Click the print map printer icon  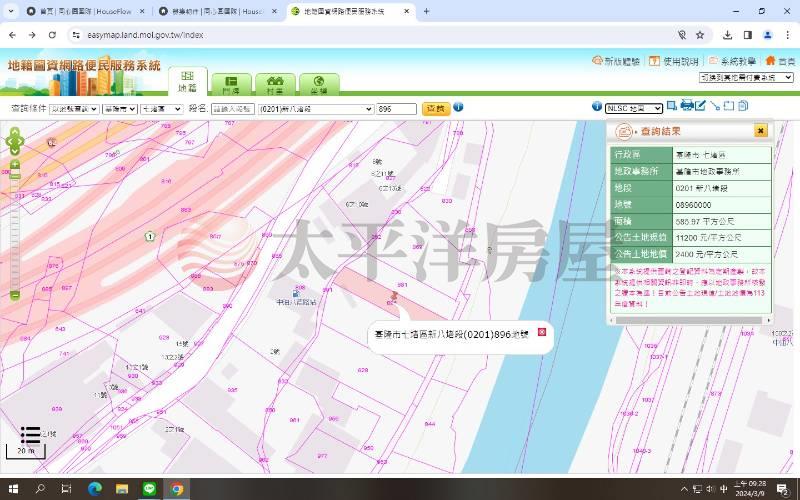pos(687,106)
